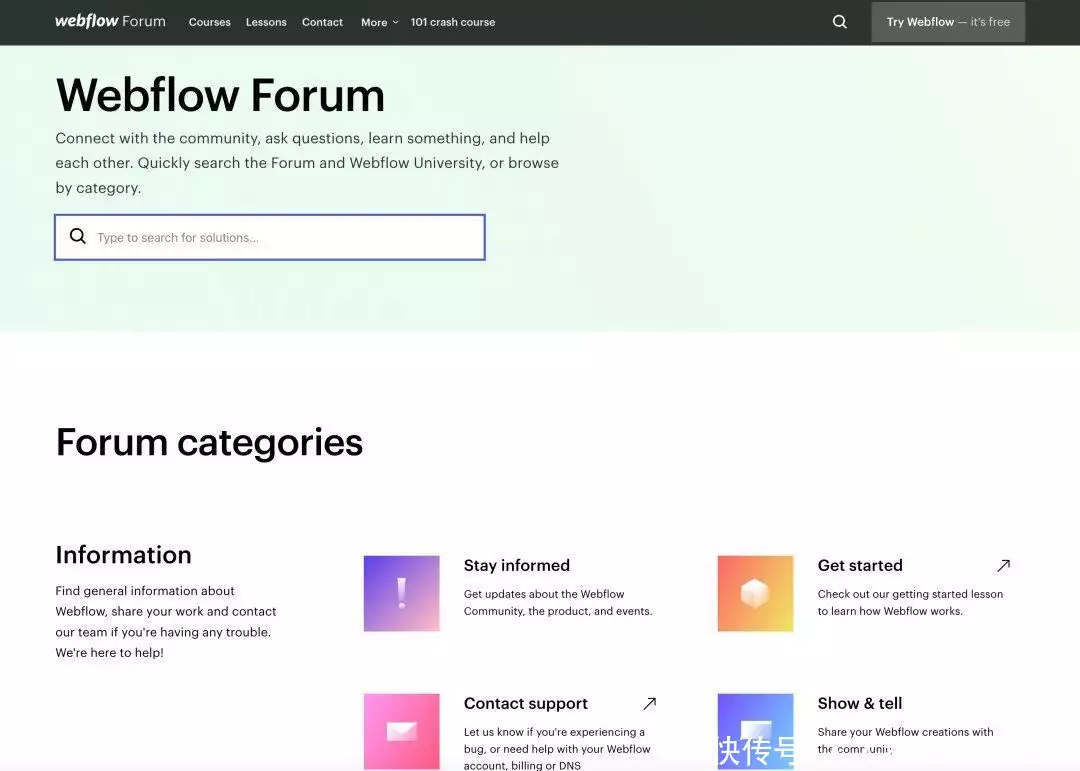Click the magnifier icon inside the search box
1080x771 pixels.
pos(78,236)
